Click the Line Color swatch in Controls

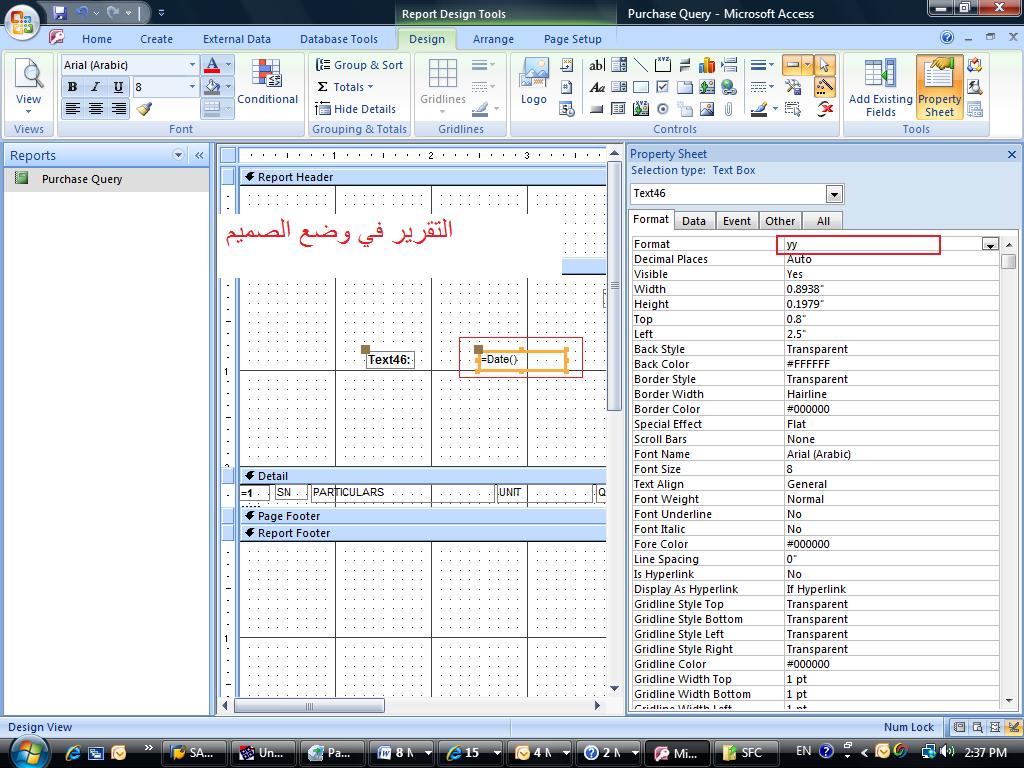(x=758, y=109)
